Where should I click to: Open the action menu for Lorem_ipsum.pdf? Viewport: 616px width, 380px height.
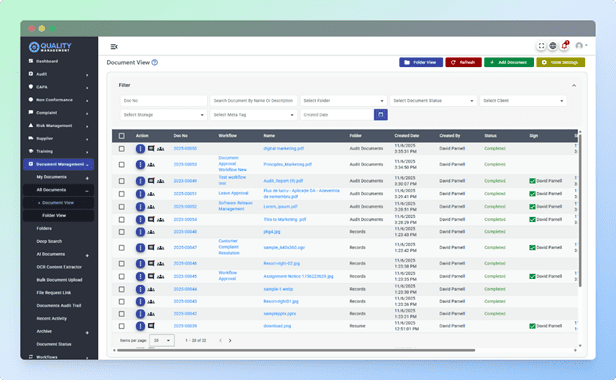[140, 207]
